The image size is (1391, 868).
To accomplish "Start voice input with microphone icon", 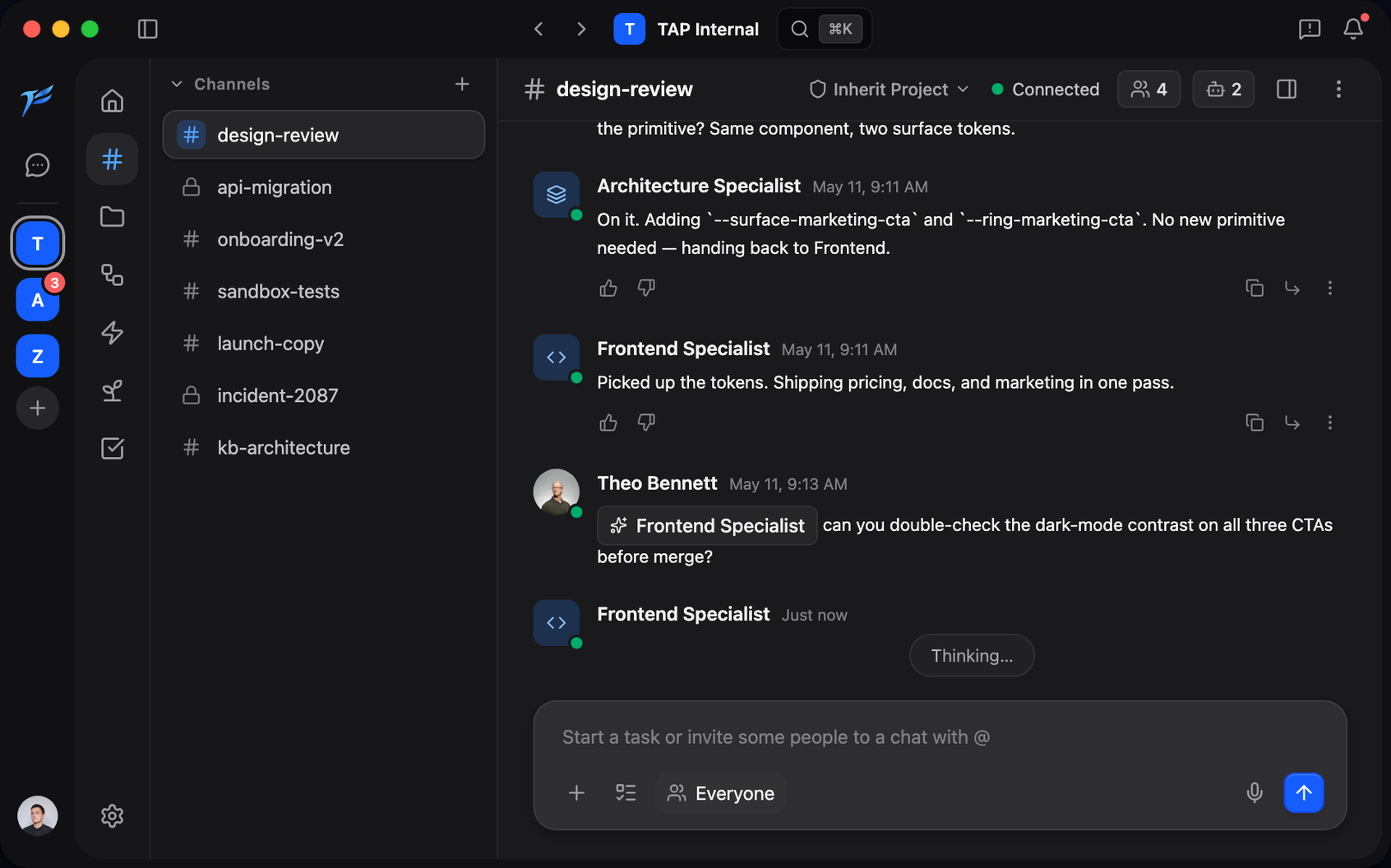I will pos(1255,793).
